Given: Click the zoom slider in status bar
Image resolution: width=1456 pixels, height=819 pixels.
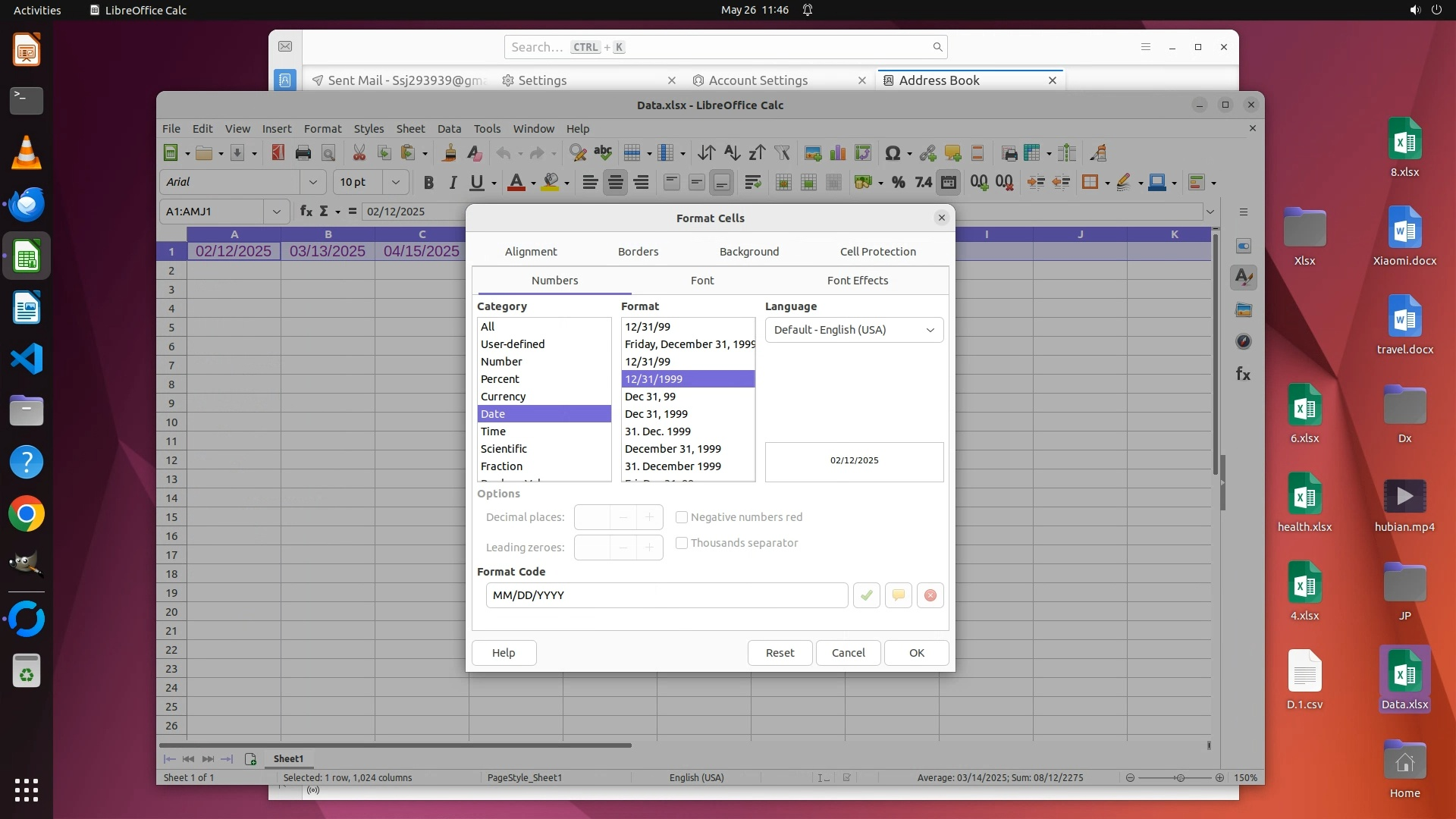Looking at the screenshot, I should 1179,778.
